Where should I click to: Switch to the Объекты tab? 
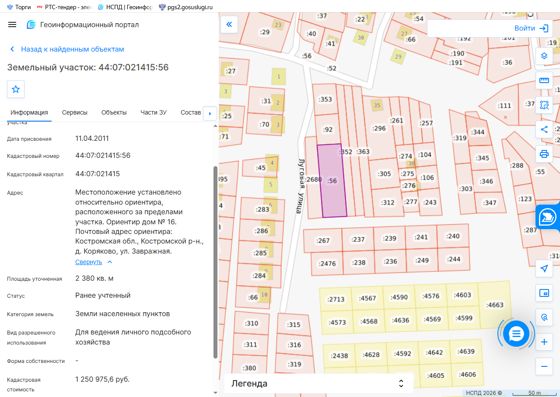(114, 112)
